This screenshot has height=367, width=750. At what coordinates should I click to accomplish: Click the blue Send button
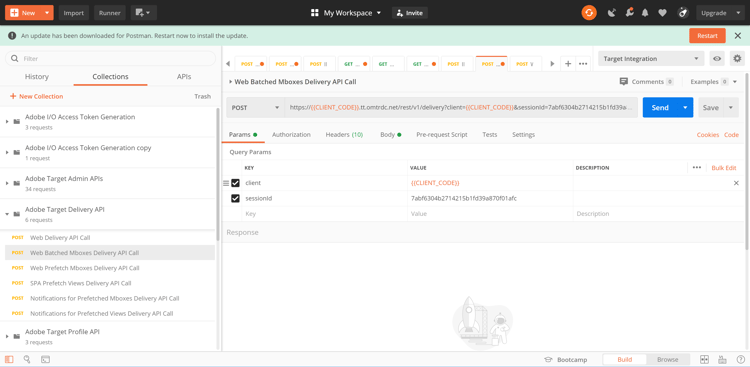coord(660,108)
